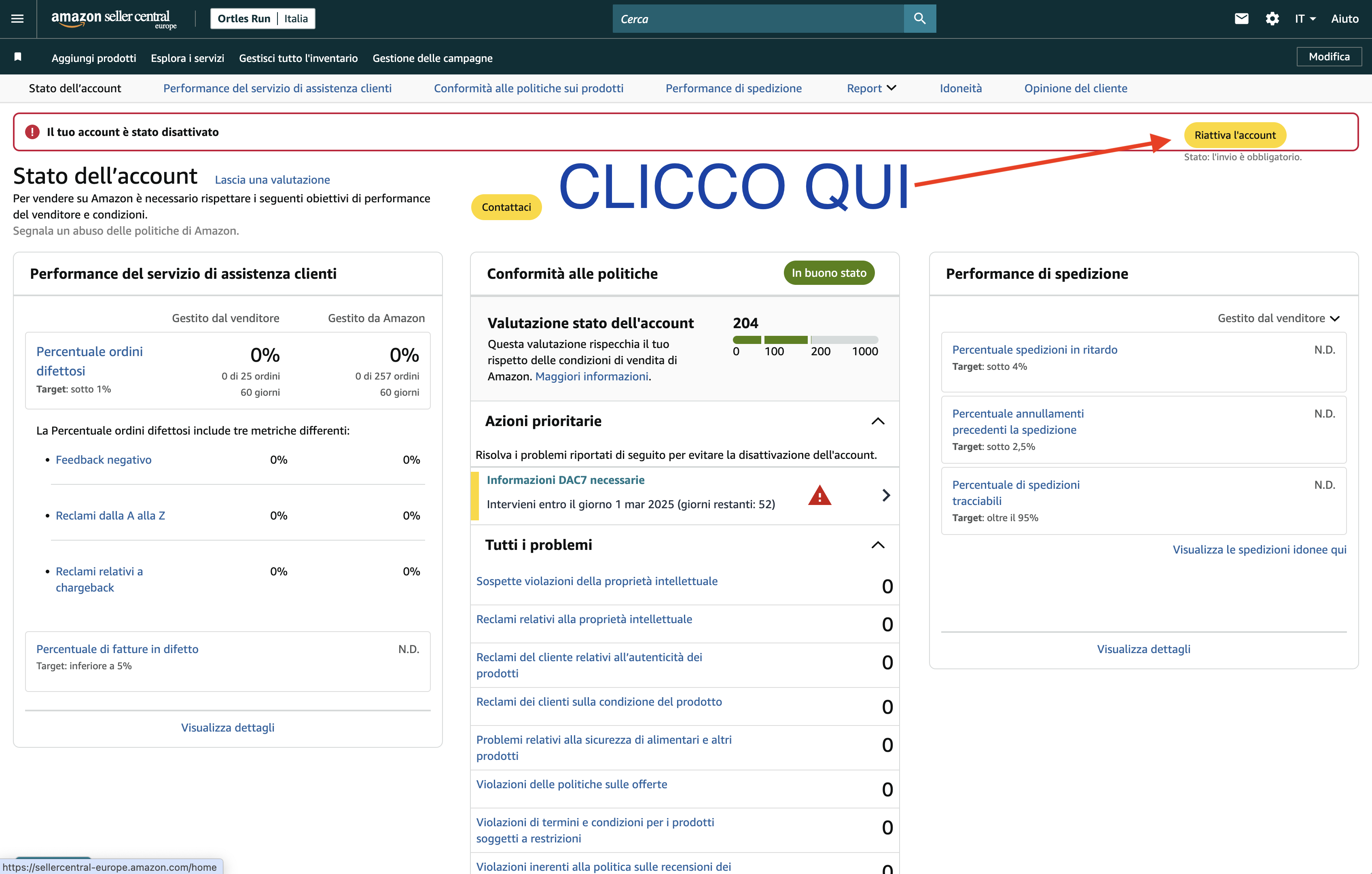Open Sospette violazioni della proprietà intellettuale

[x=597, y=581]
